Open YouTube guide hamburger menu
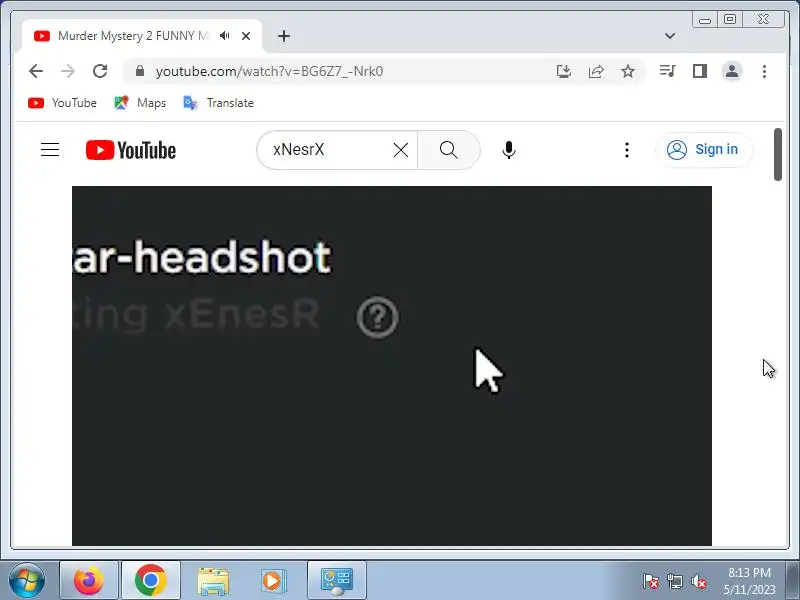This screenshot has height=600, width=800. pyautogui.click(x=50, y=150)
